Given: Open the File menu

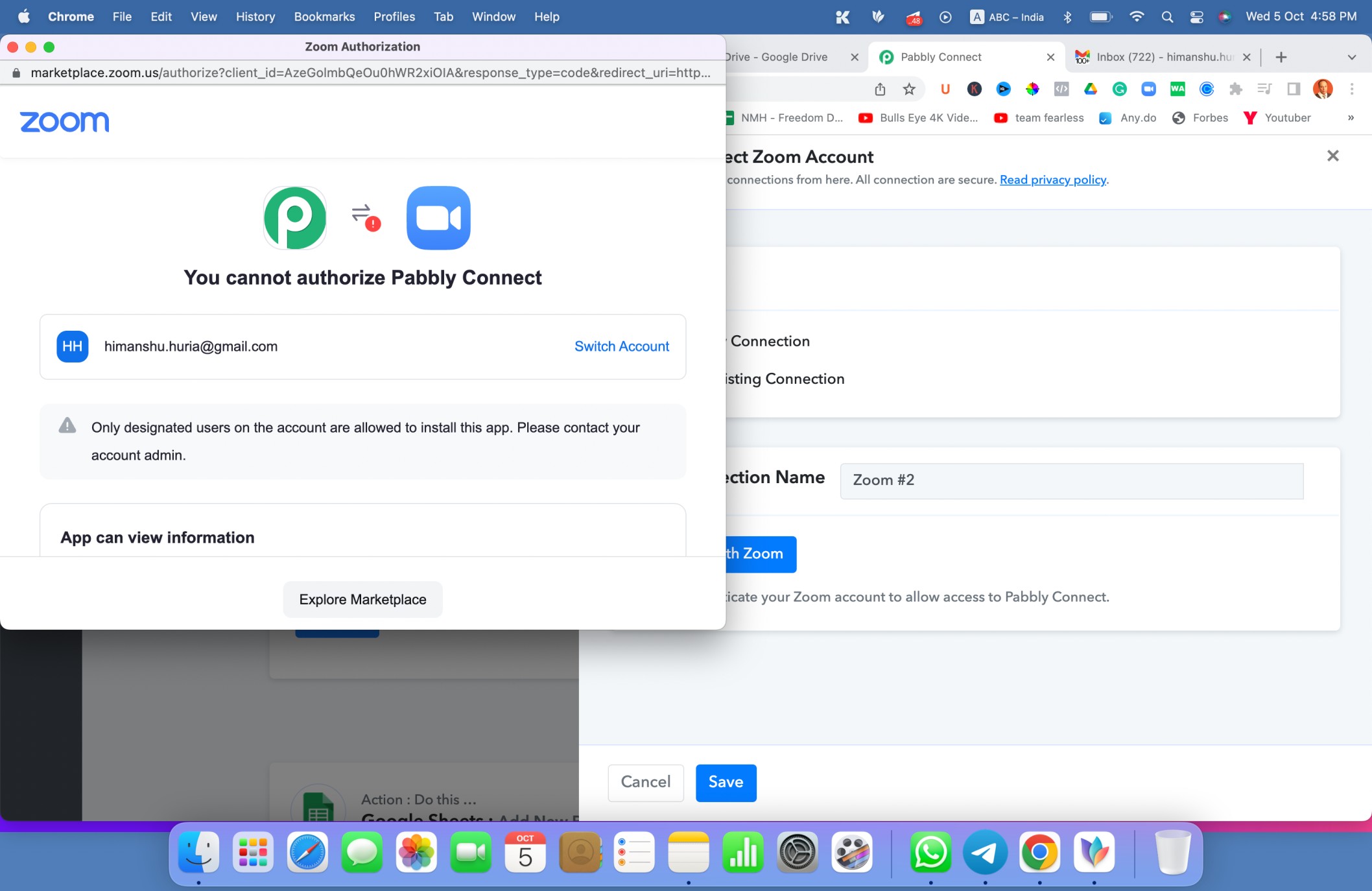Looking at the screenshot, I should (x=122, y=17).
